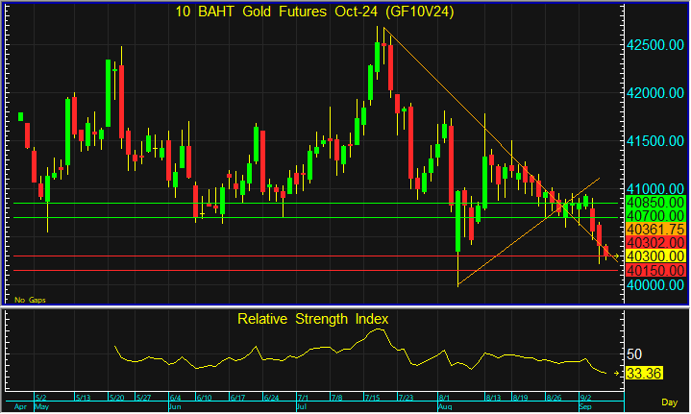Click the Sep month label
Viewport: 691px width, 414px height.
[x=586, y=407]
